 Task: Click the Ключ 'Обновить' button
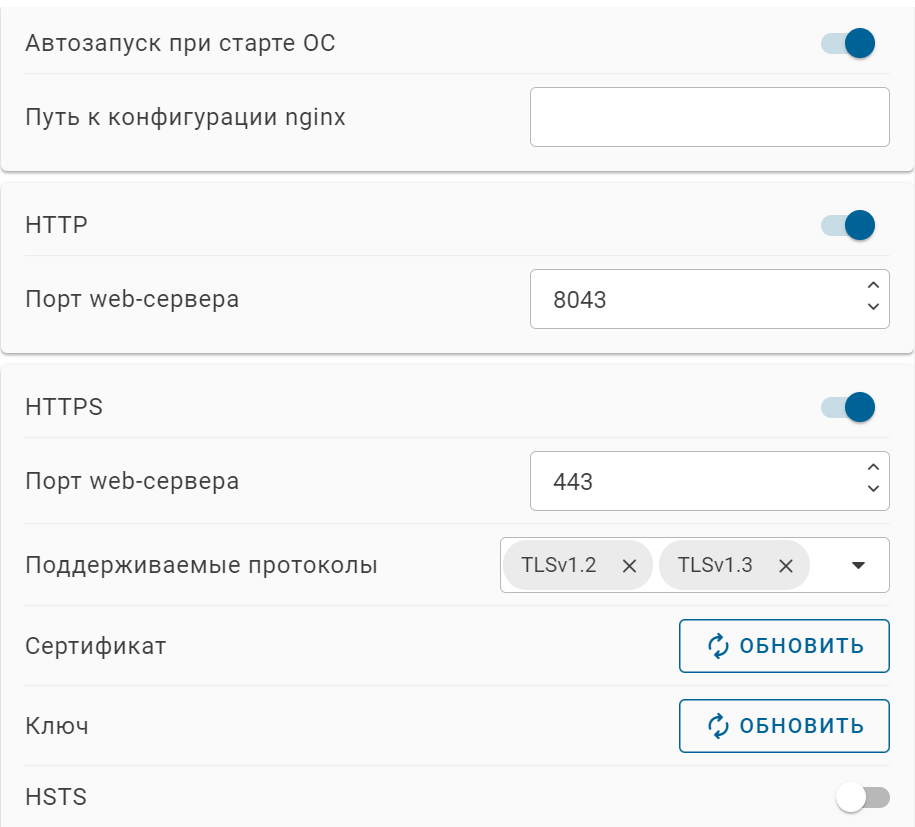tap(784, 726)
